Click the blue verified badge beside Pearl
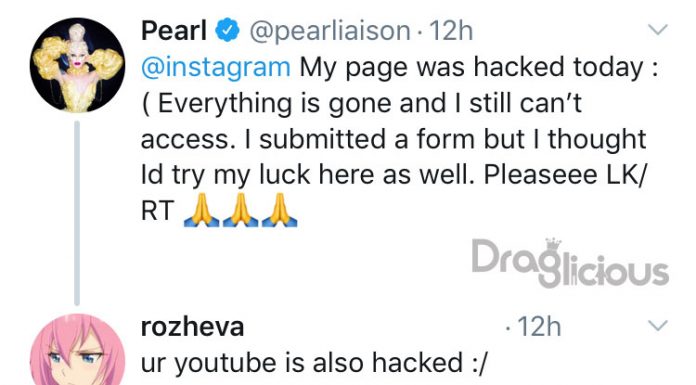The width and height of the screenshot is (696, 385). pyautogui.click(x=227, y=30)
